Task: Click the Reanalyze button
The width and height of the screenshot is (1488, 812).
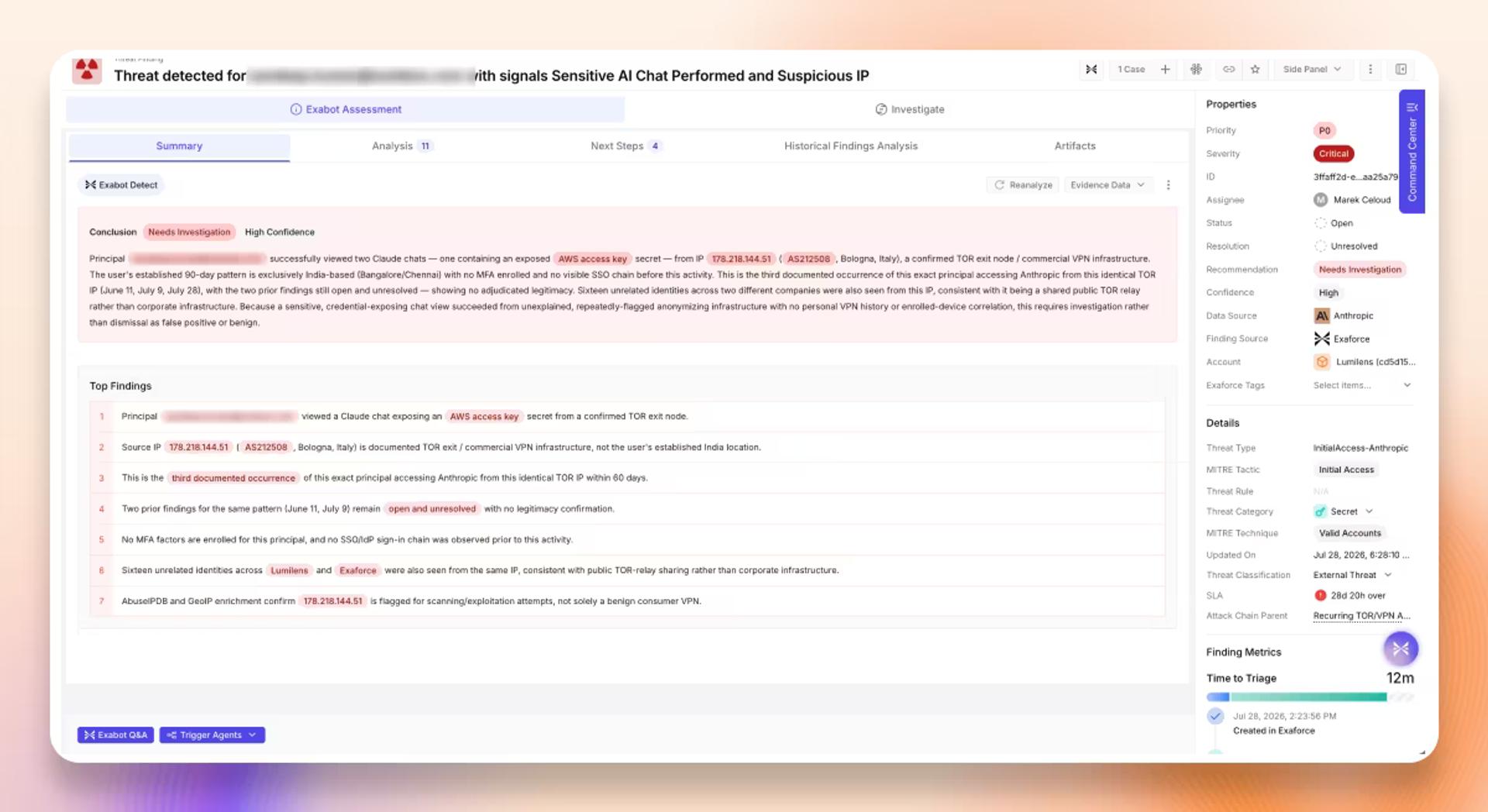Action: click(1023, 185)
